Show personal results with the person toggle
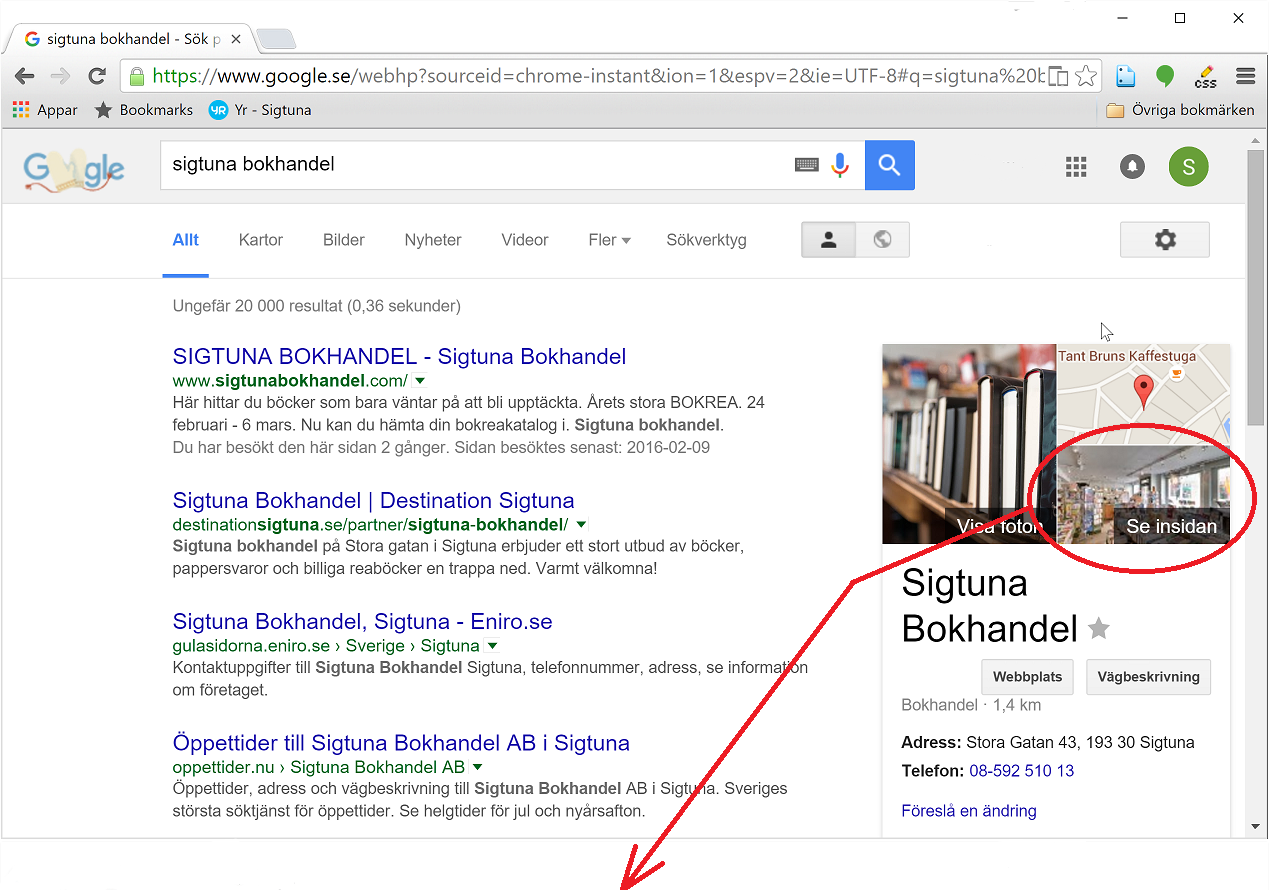Viewport: 1273px width, 890px height. (829, 240)
